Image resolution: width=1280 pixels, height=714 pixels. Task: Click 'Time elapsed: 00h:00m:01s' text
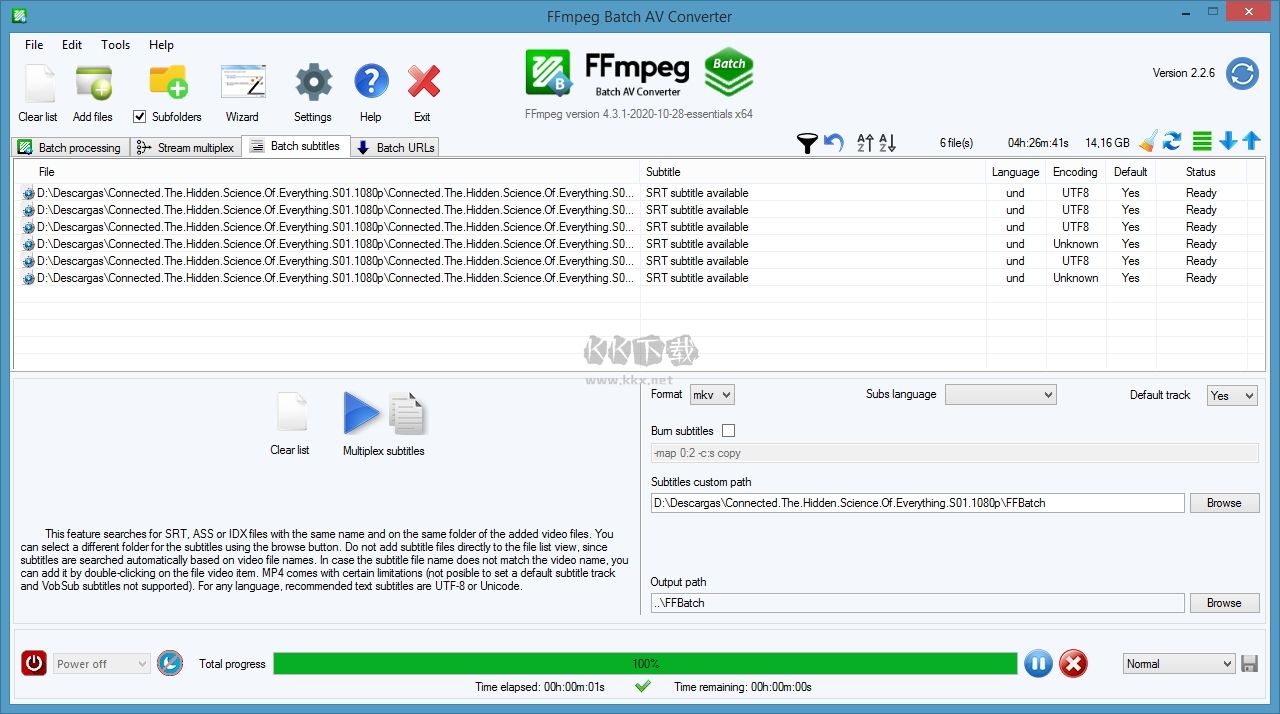point(540,687)
